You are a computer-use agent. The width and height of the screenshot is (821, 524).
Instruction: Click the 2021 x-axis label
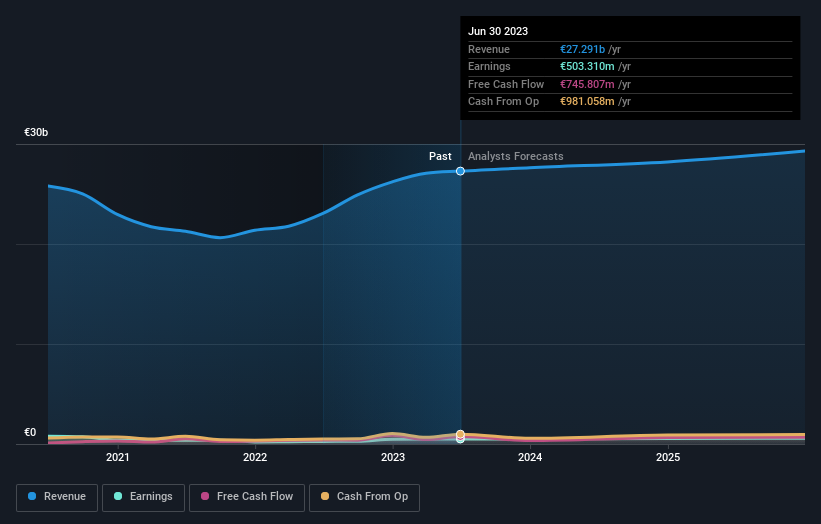coord(118,458)
